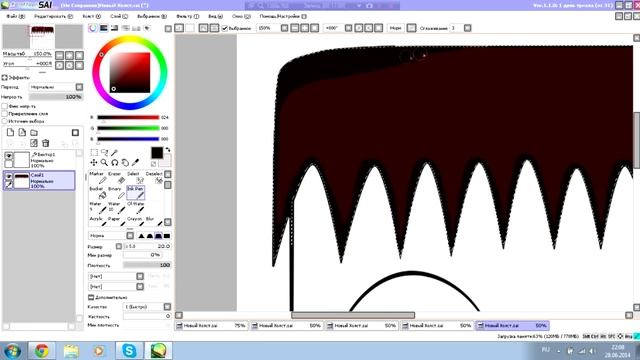Screen dimensions: 640x360
Task: Choose the Binary pen tool
Action: click(117, 193)
